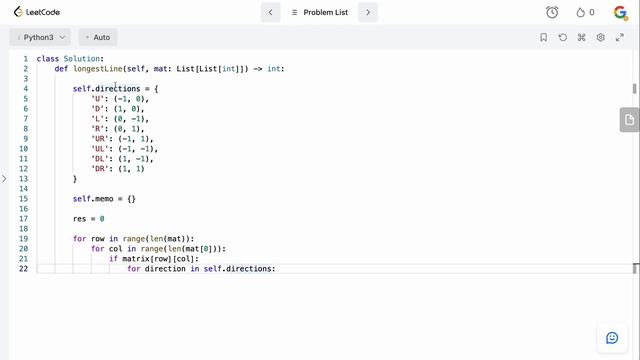This screenshot has height=360, width=640.
Task: Click line number 13 in gutter
Action: coord(24,179)
